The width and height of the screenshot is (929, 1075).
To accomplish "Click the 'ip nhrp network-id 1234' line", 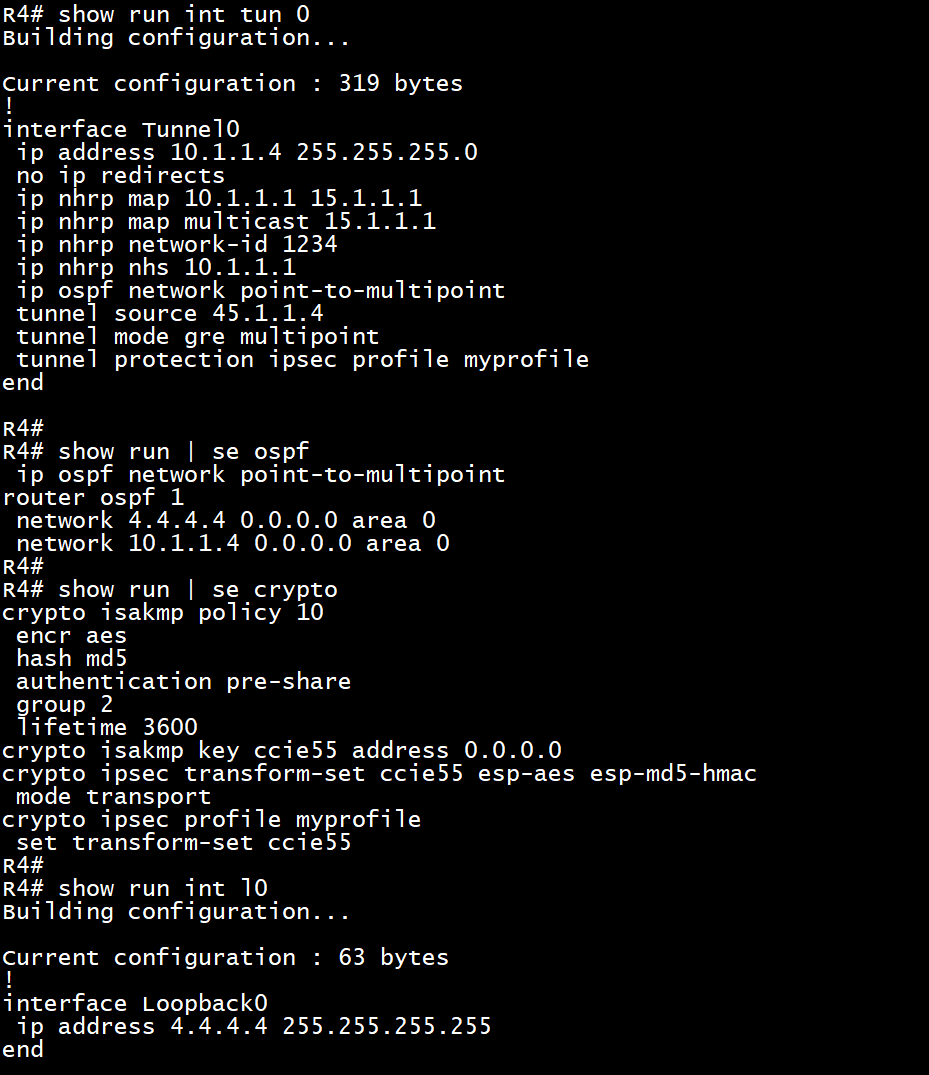I will point(177,244).
